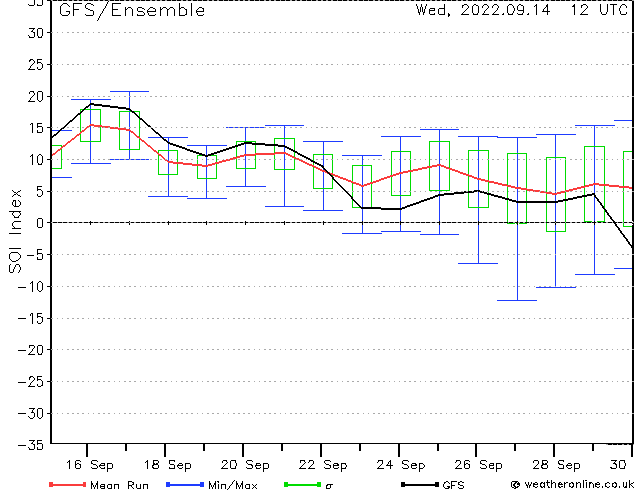Click the y-axis value '30'
The height and width of the screenshot is (490, 634).
(x=36, y=33)
